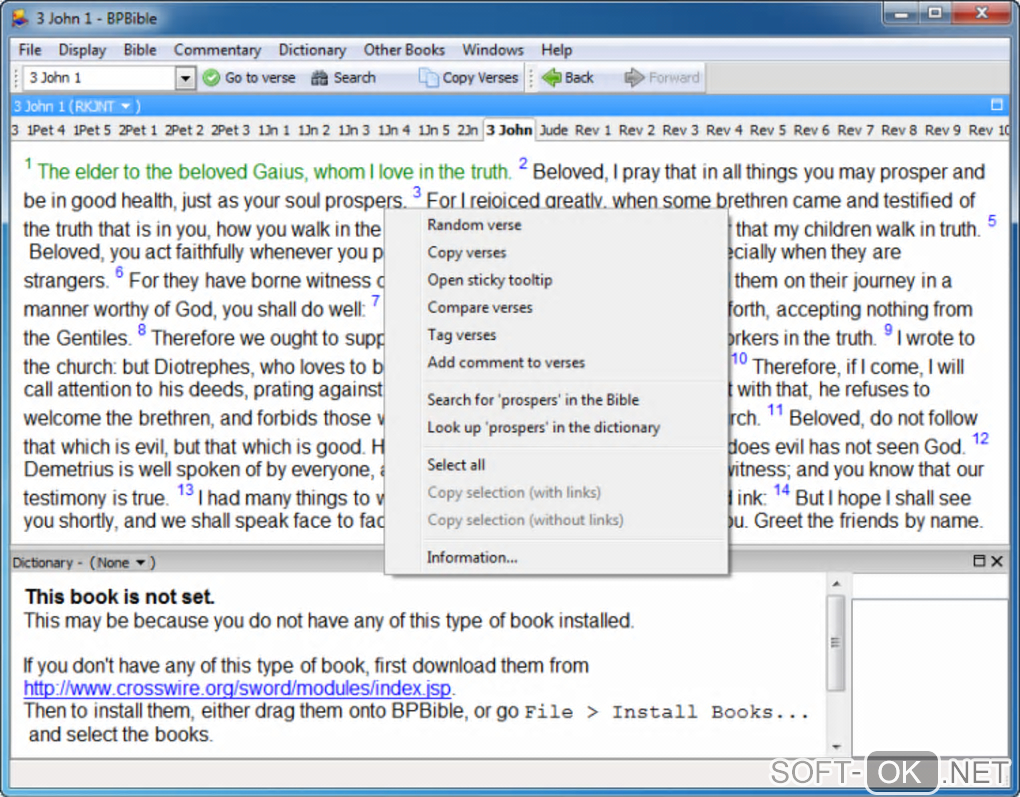Open the Dictionary menu
The image size is (1020, 797).
pyautogui.click(x=312, y=50)
